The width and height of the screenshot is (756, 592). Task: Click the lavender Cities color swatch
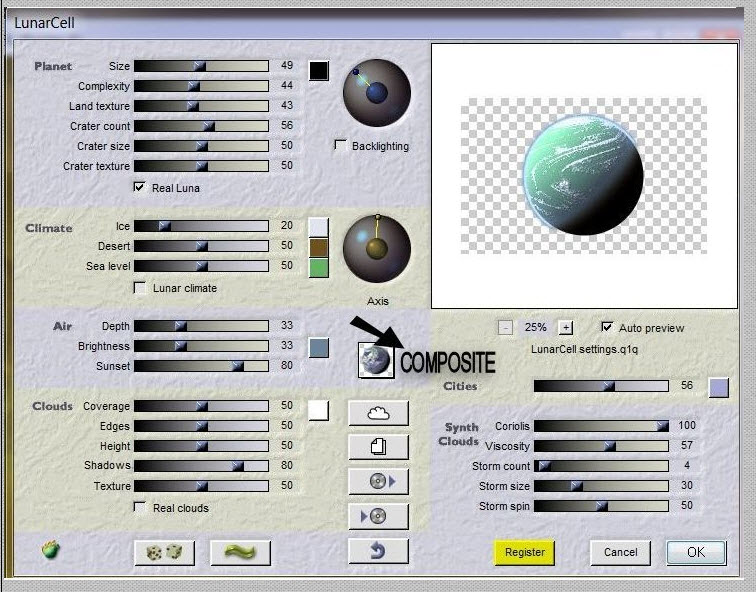[718, 388]
